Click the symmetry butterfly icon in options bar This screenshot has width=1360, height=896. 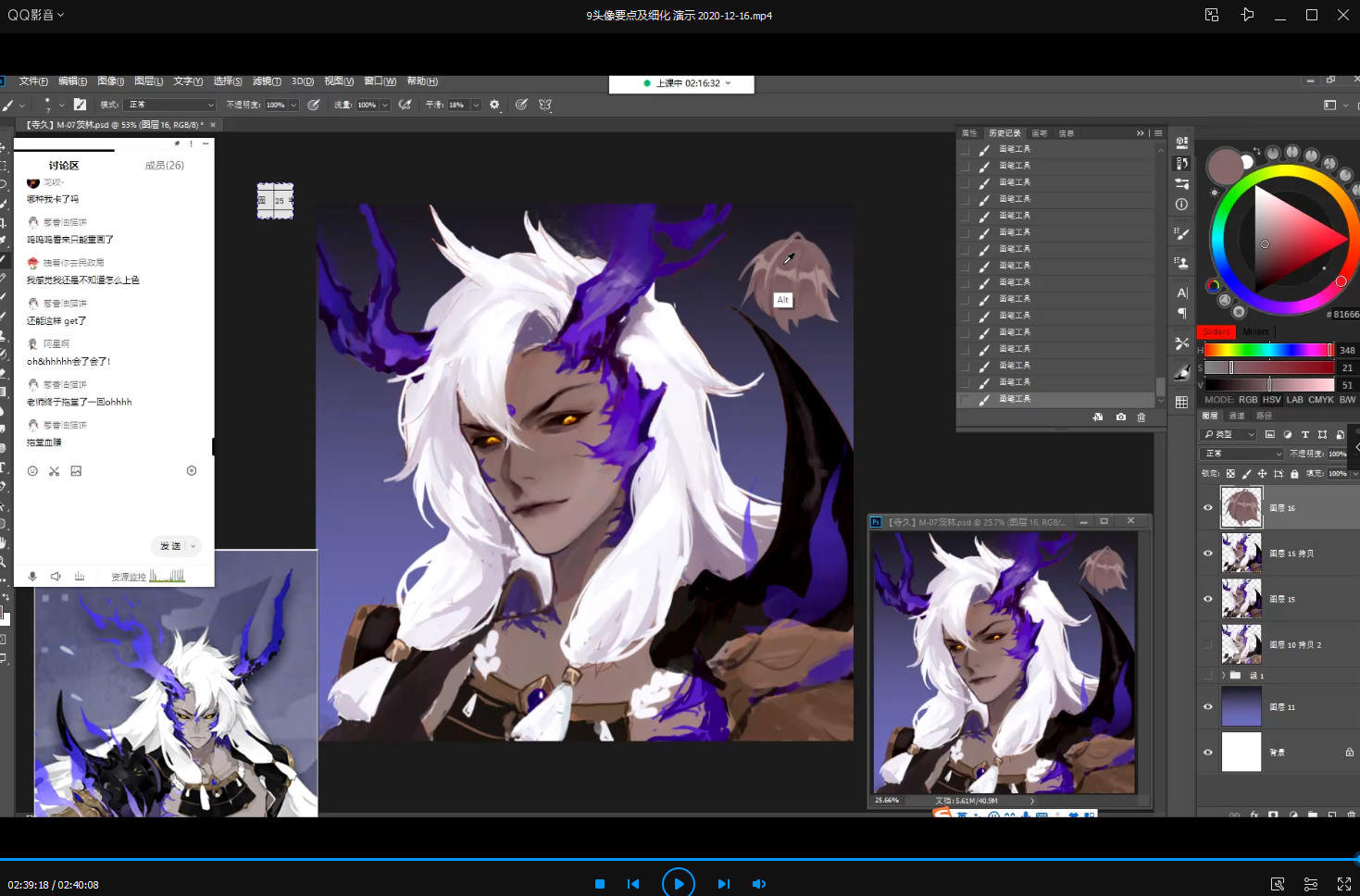point(545,105)
